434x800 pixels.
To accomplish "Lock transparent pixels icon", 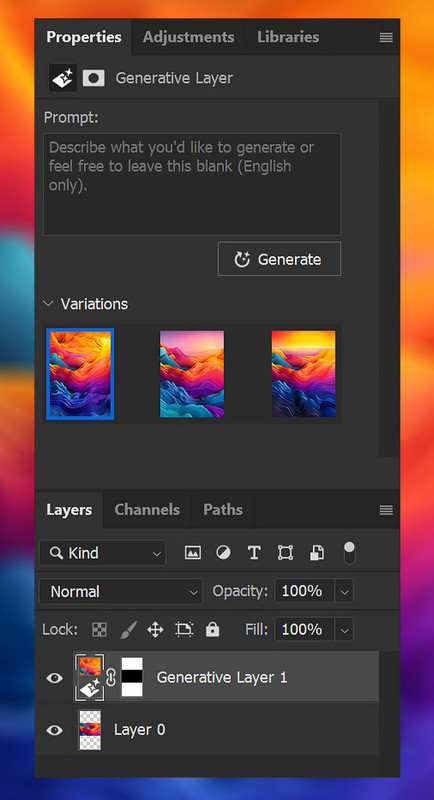I will point(99,630).
